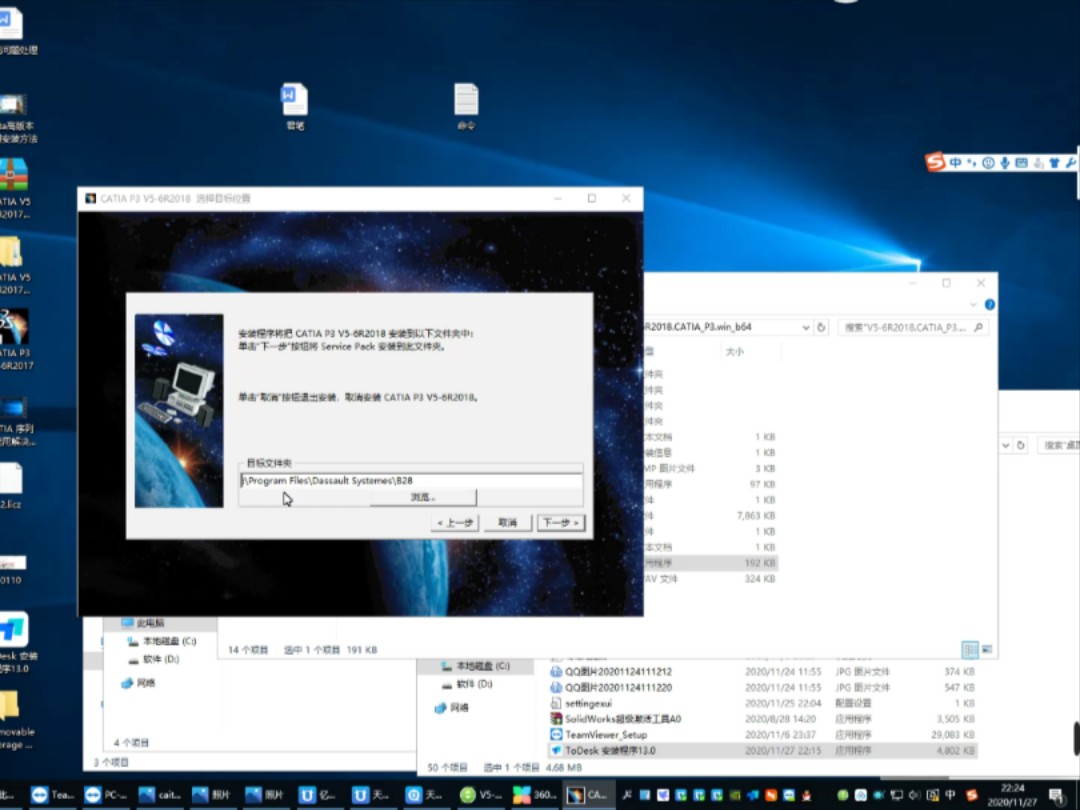Select 本地磁盘 (C:) in bottom-middle explorer
Viewport: 1080px width, 810px height.
475,666
